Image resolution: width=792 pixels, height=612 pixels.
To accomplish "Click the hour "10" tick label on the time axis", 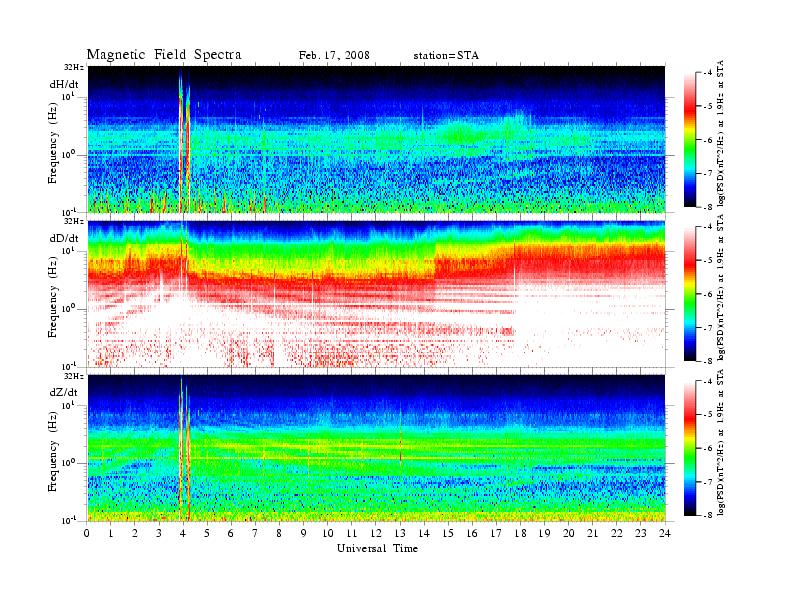I will point(328,534).
